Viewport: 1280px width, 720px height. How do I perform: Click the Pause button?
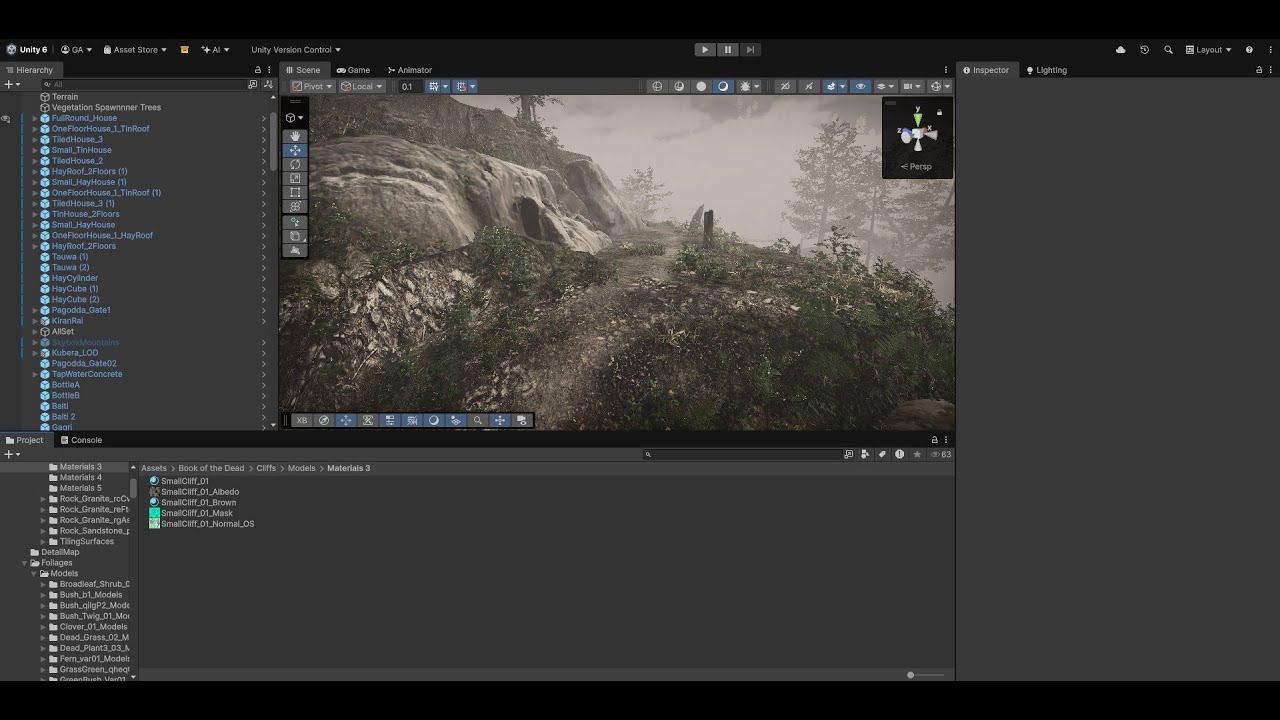pos(728,49)
